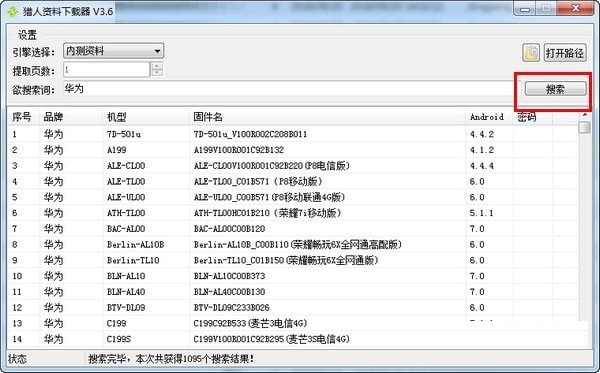Image resolution: width=600 pixels, height=373 pixels.
Task: Click Android version 5.1.1 cell
Action: [481, 213]
